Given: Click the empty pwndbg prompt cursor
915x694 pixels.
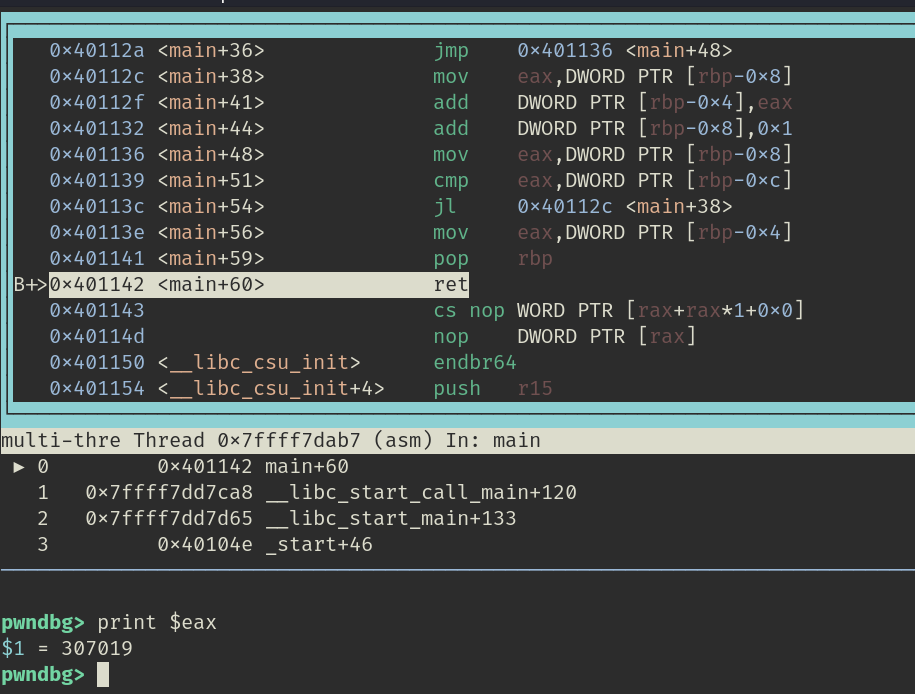Looking at the screenshot, I should pyautogui.click(x=103, y=675).
